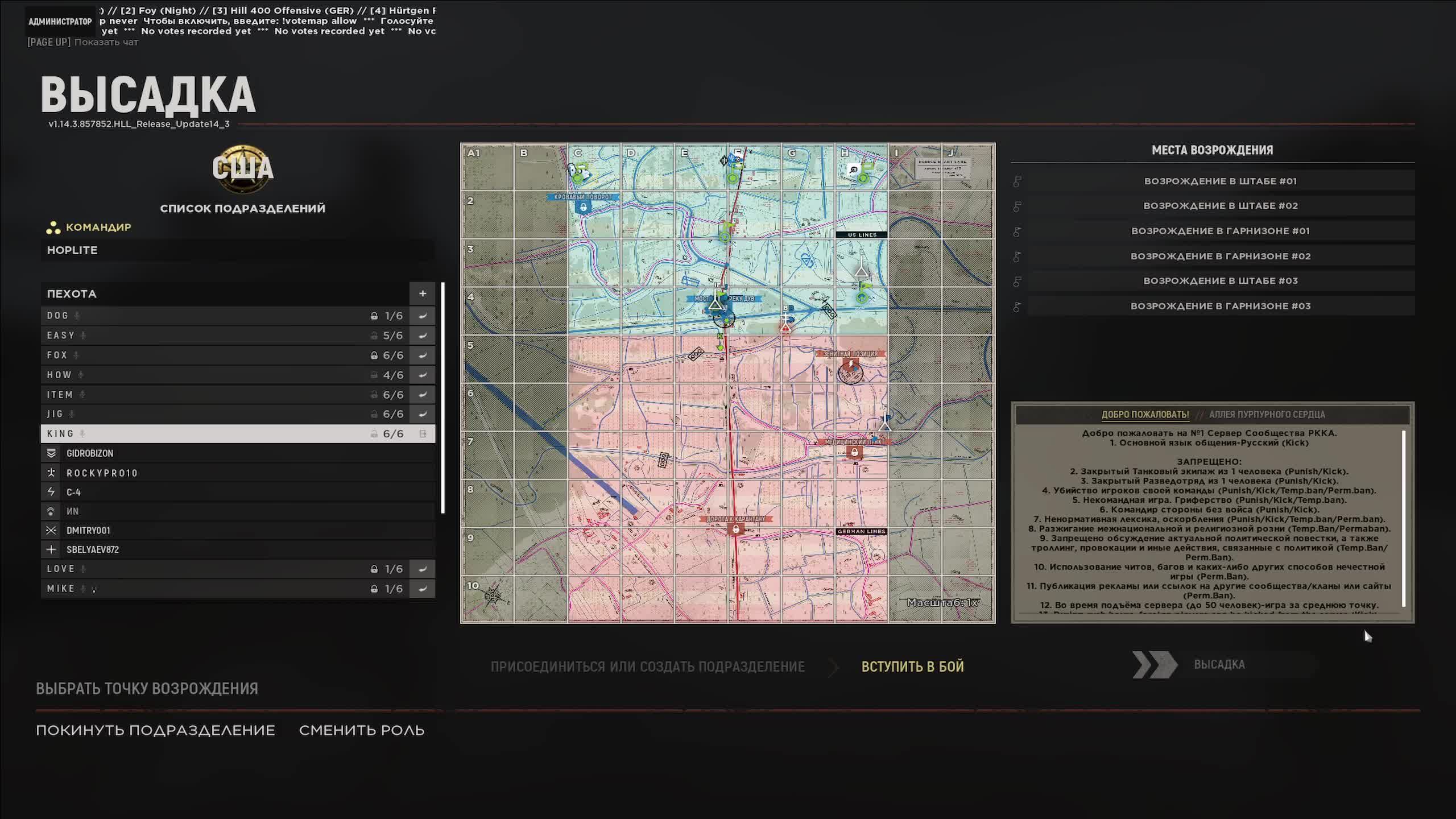This screenshot has height=819, width=1456.
Task: Click the plus icon to create infantry squad
Action: point(422,293)
